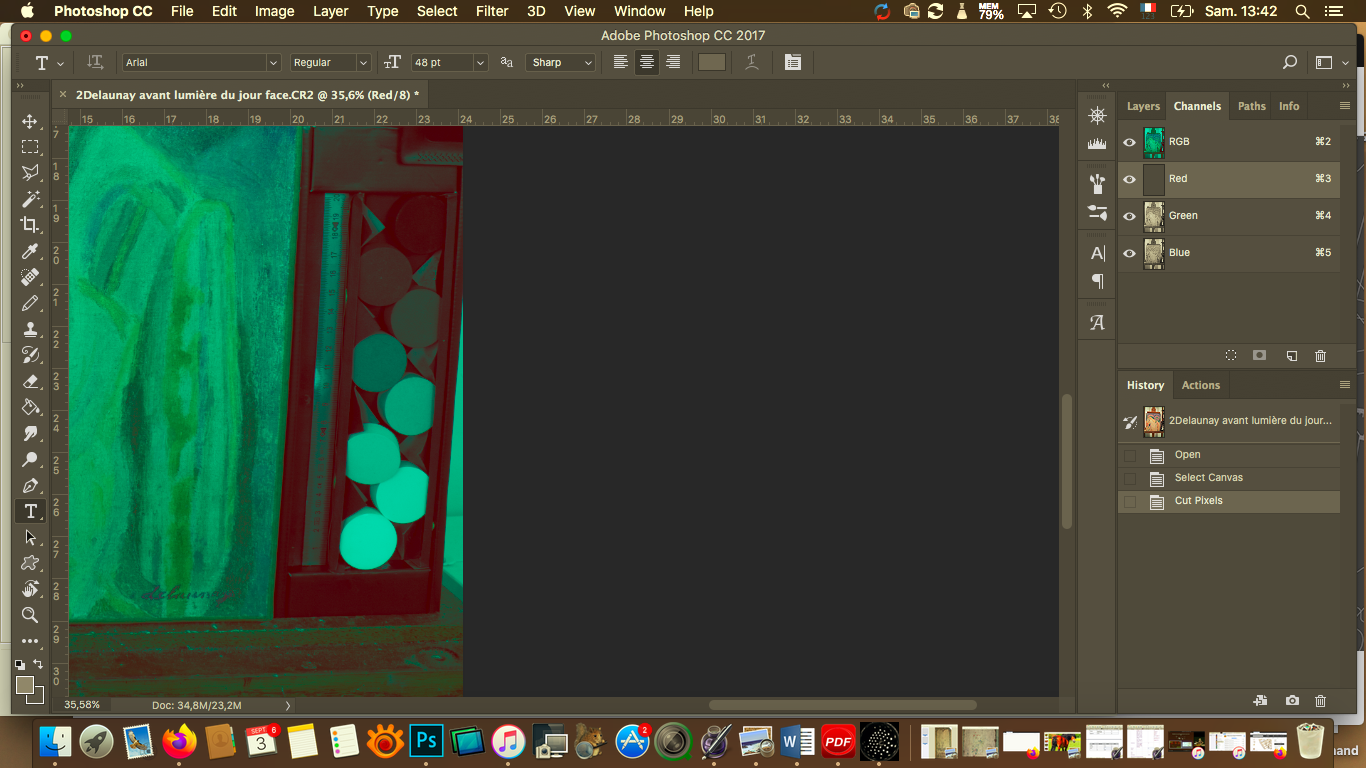Image resolution: width=1366 pixels, height=768 pixels.
Task: Select the Hand tool
Action: click(30, 589)
